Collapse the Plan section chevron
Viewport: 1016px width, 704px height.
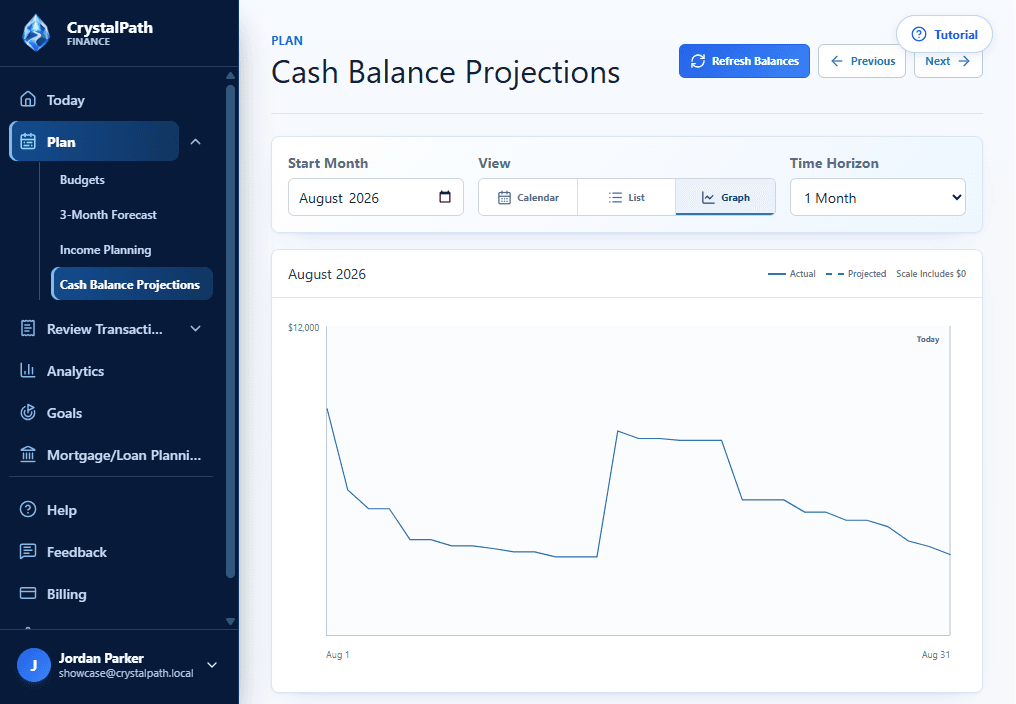pyautogui.click(x=196, y=141)
